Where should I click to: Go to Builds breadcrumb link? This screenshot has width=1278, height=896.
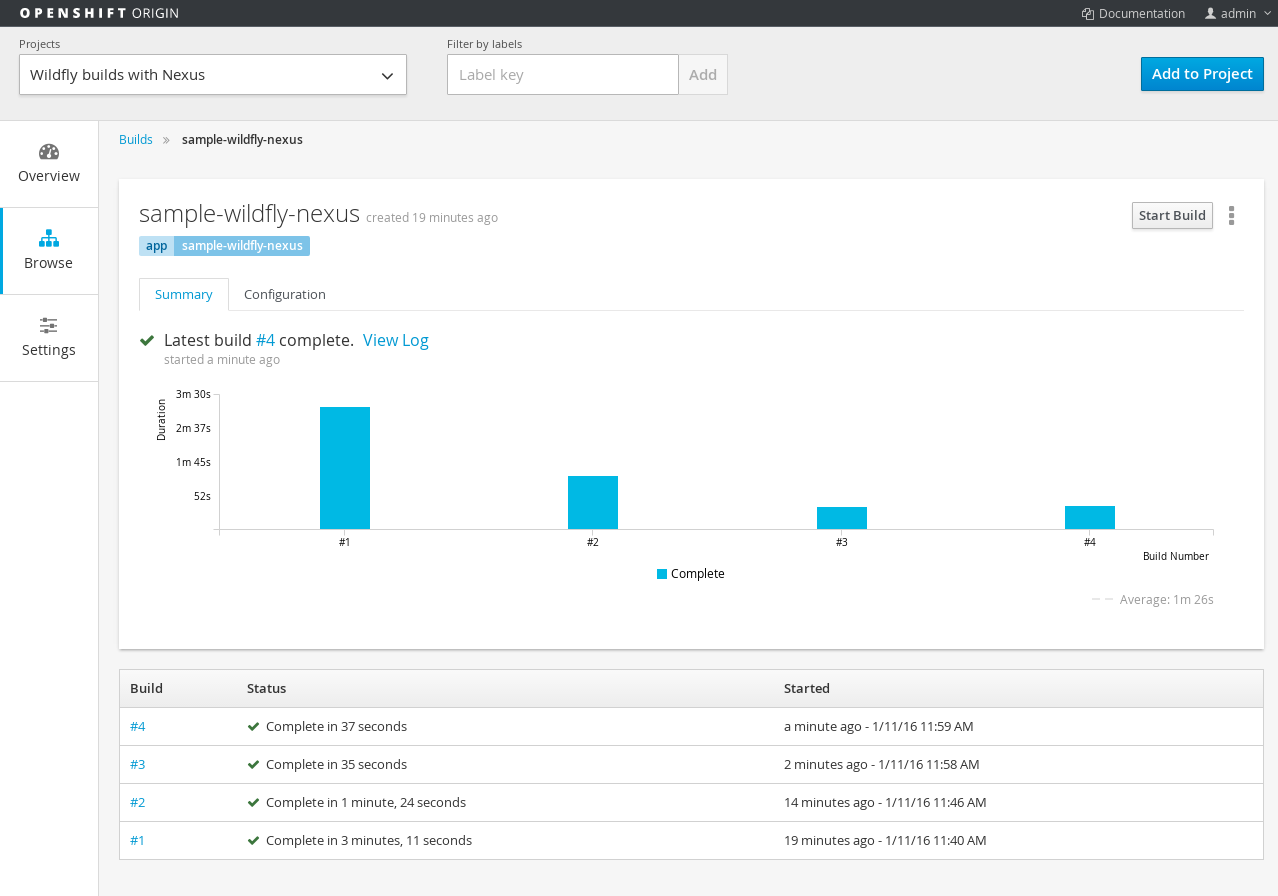136,140
